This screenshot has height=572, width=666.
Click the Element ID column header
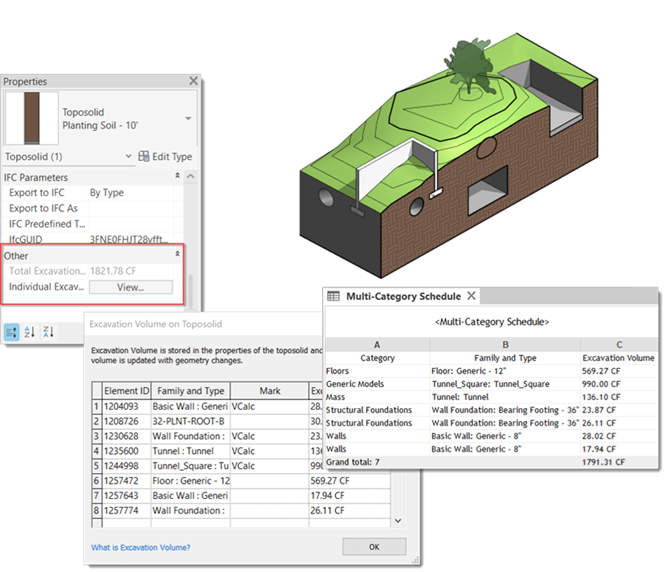click(x=127, y=391)
